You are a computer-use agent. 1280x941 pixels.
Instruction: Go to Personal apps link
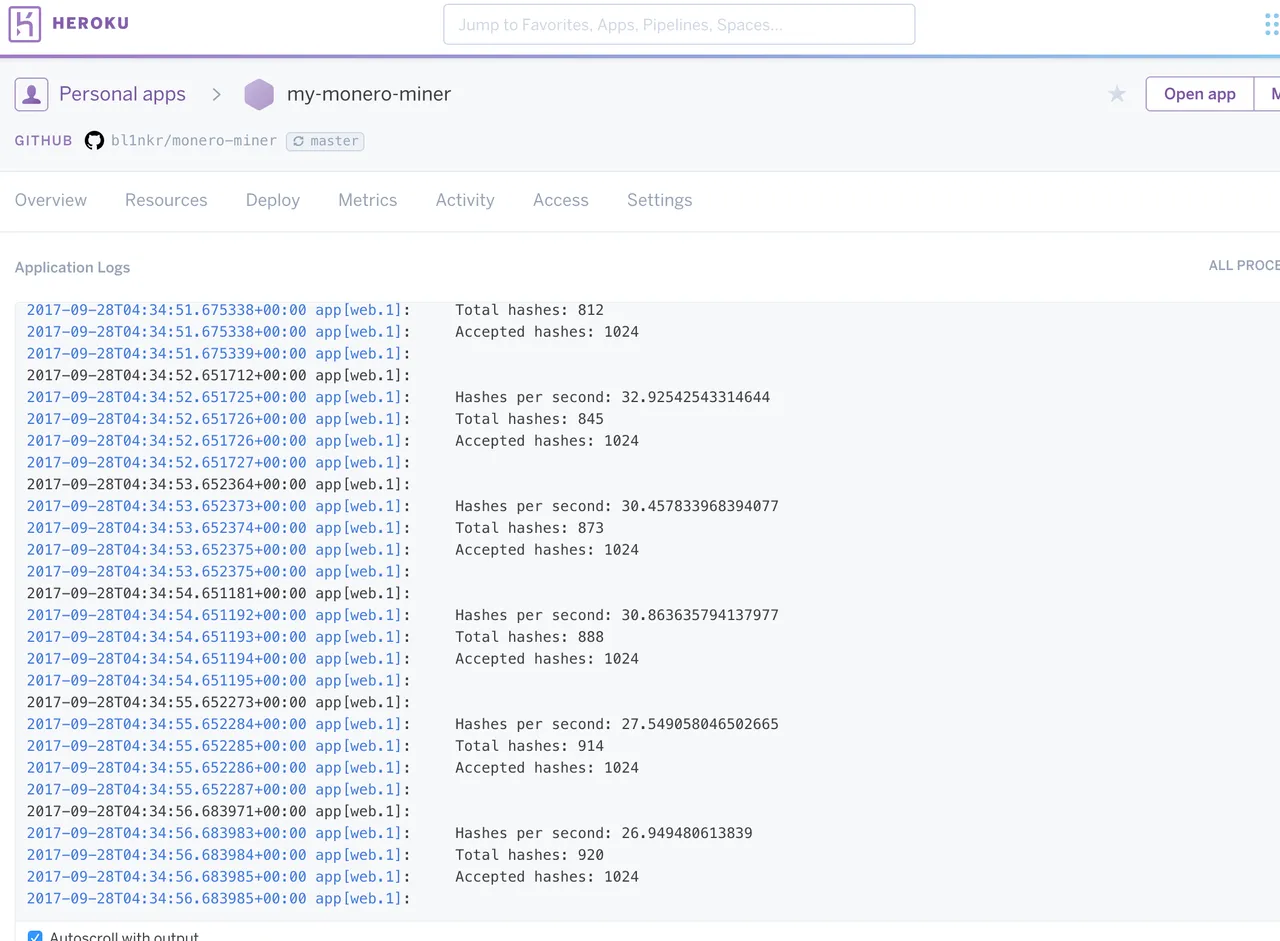click(x=122, y=94)
